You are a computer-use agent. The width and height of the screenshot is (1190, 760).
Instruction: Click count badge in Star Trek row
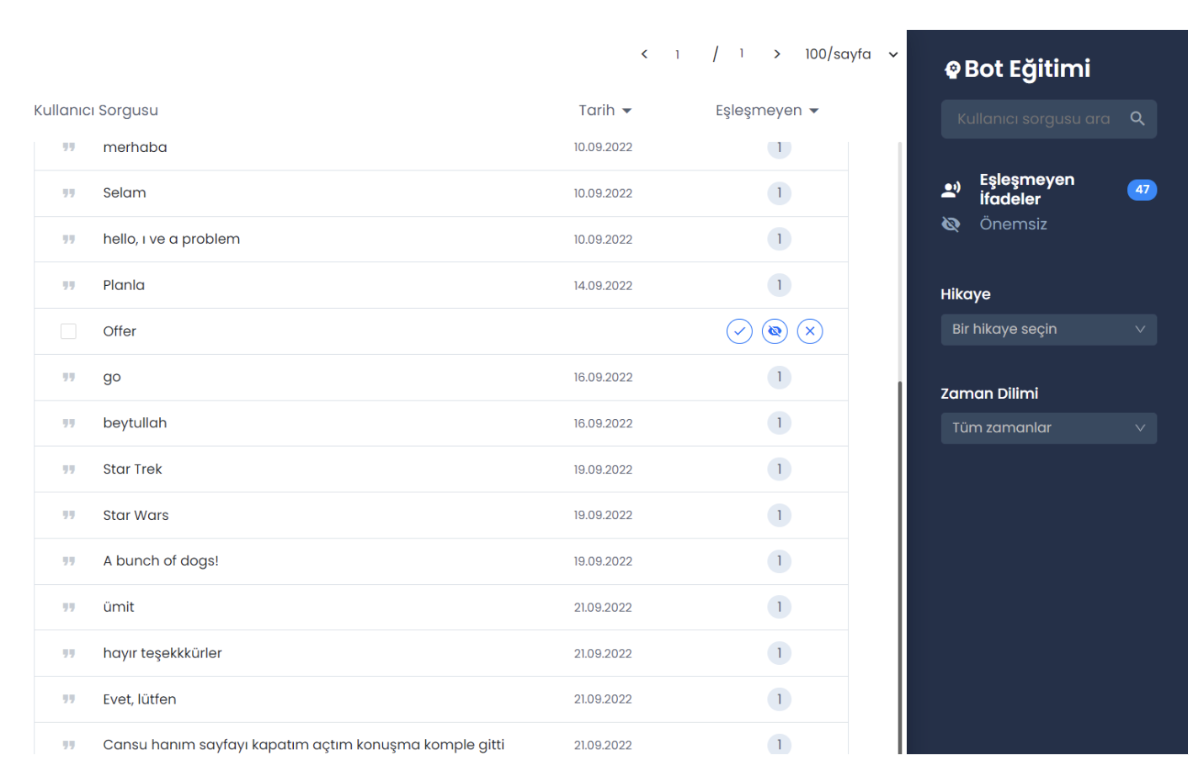tap(779, 469)
